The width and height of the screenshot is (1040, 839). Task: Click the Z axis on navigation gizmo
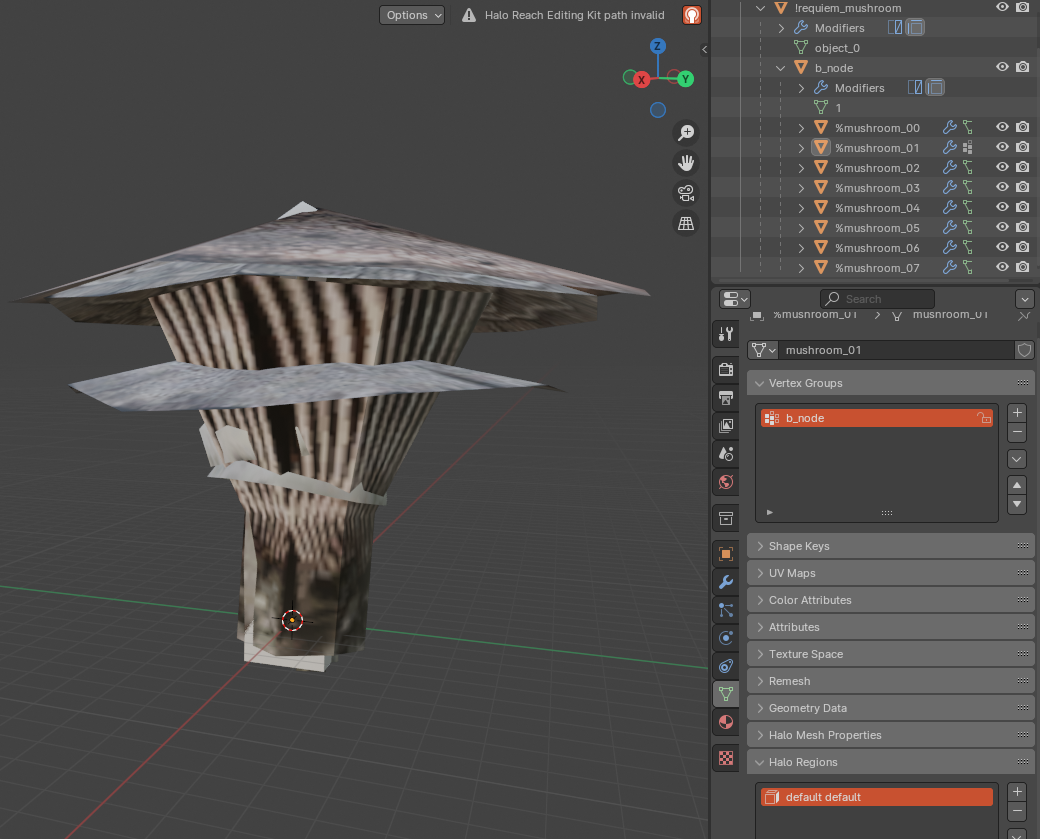(658, 46)
